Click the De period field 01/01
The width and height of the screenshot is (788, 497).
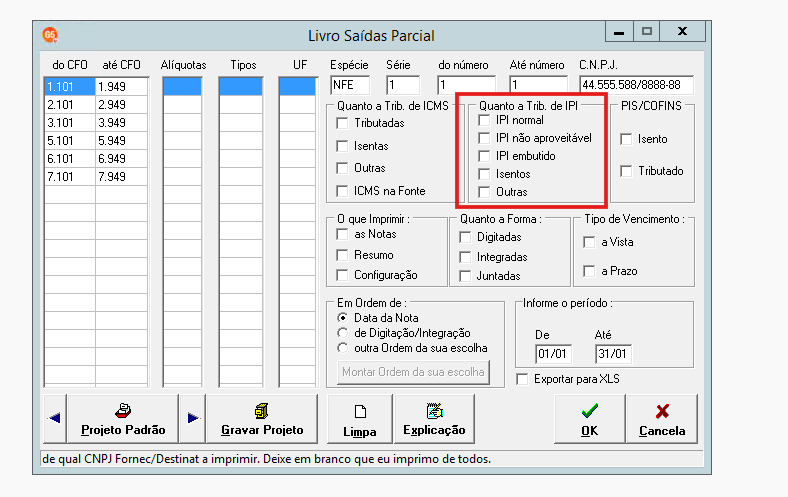tap(553, 354)
